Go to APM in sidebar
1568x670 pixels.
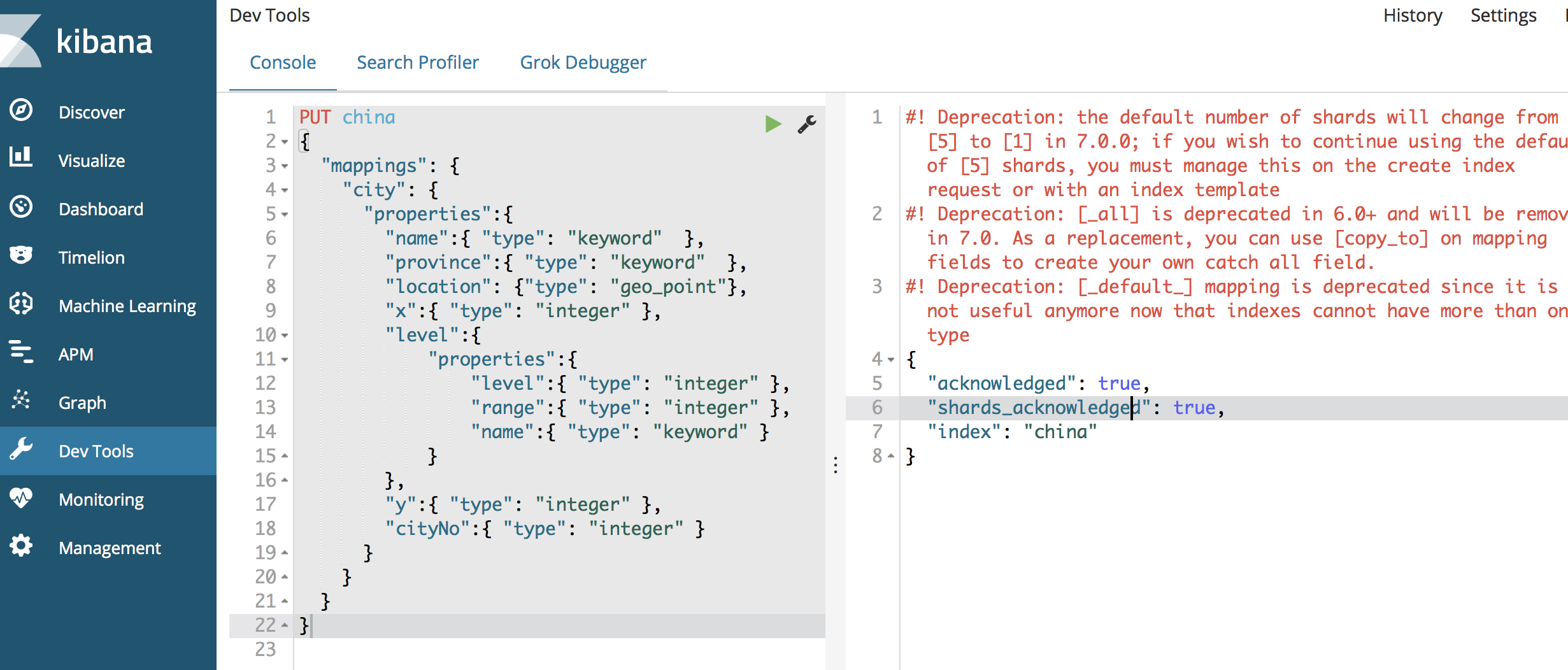(76, 355)
